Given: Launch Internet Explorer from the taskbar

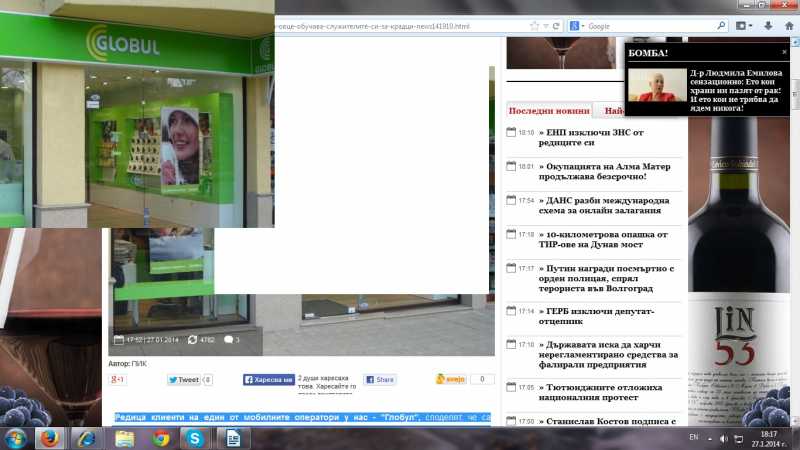Looking at the screenshot, I should (87, 439).
